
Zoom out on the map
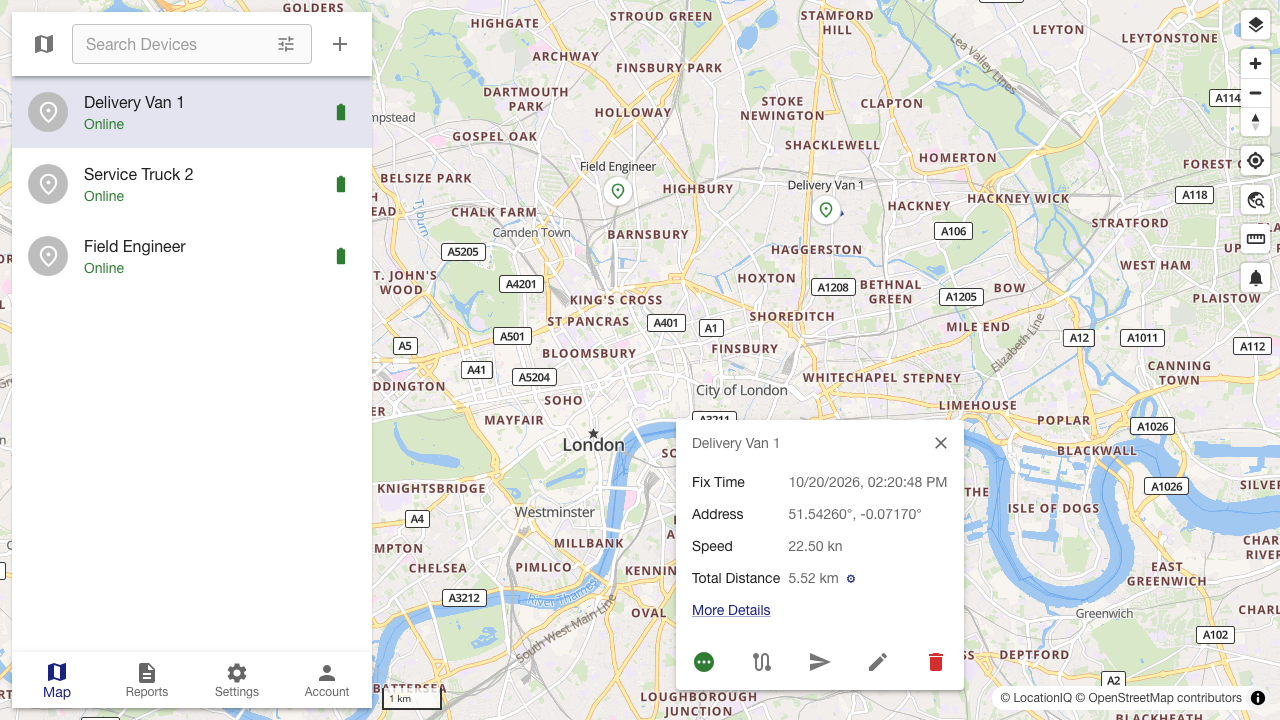tap(1256, 93)
